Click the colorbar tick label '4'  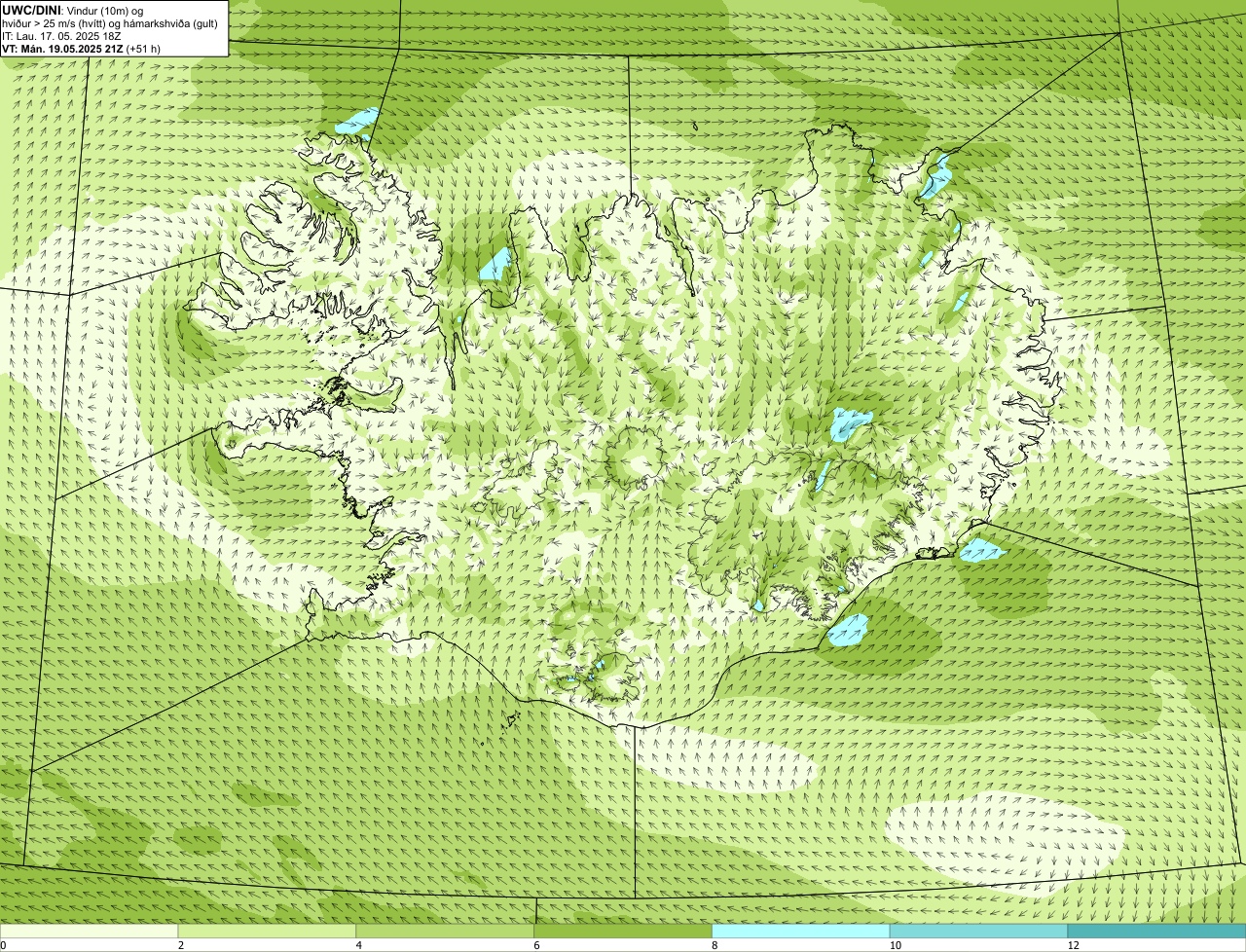359,945
